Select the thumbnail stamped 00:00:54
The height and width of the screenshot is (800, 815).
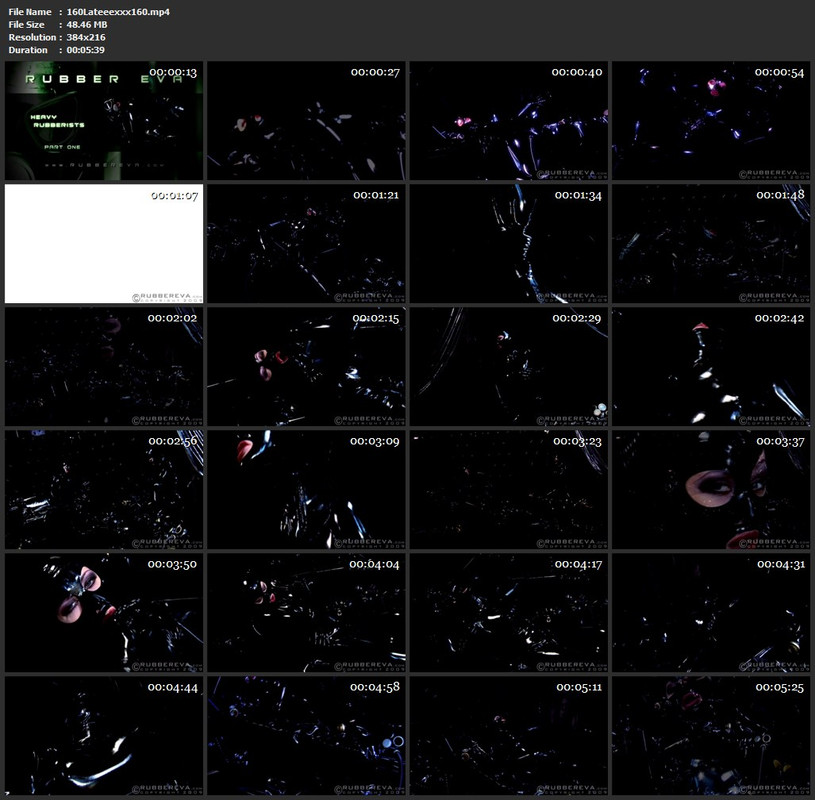(711, 121)
